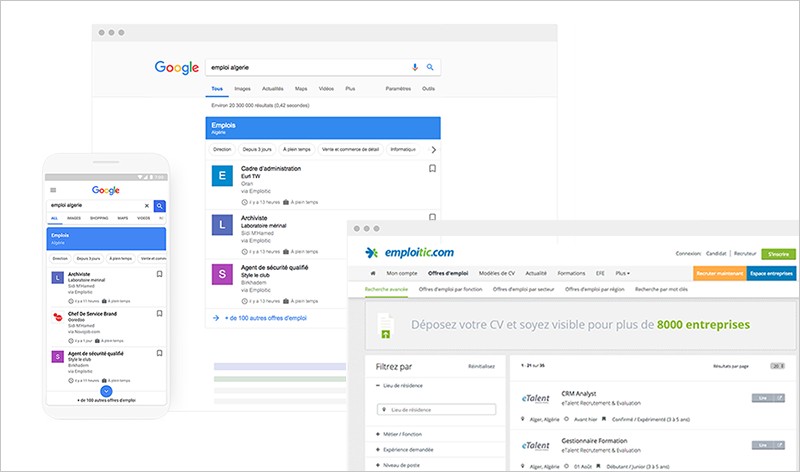Click the 'Lieu de résidence' input field

click(x=436, y=410)
